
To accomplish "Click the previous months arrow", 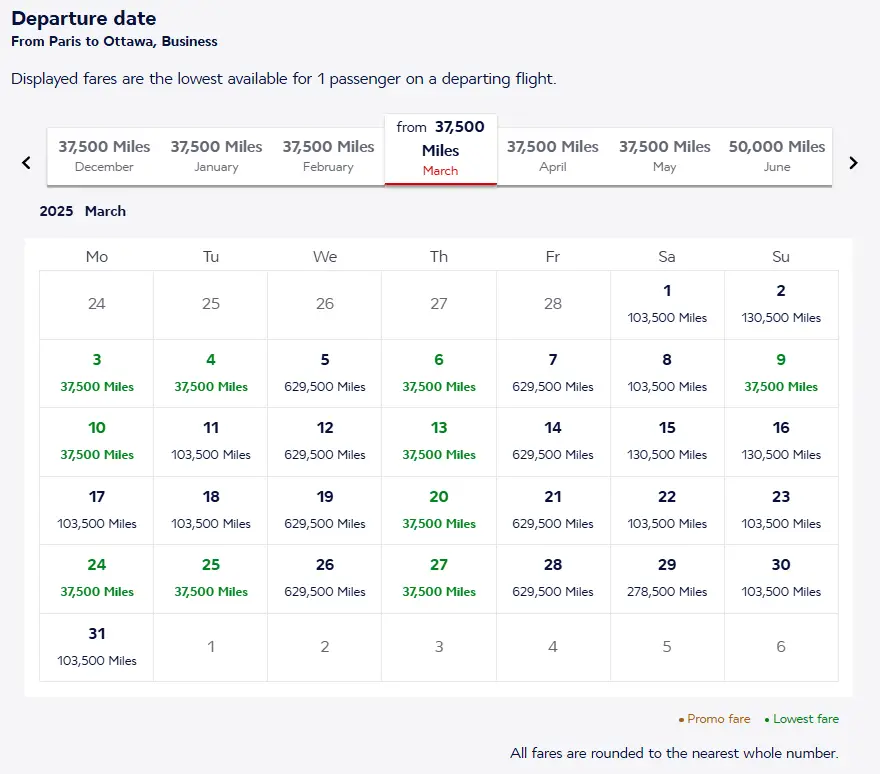I will (x=27, y=163).
